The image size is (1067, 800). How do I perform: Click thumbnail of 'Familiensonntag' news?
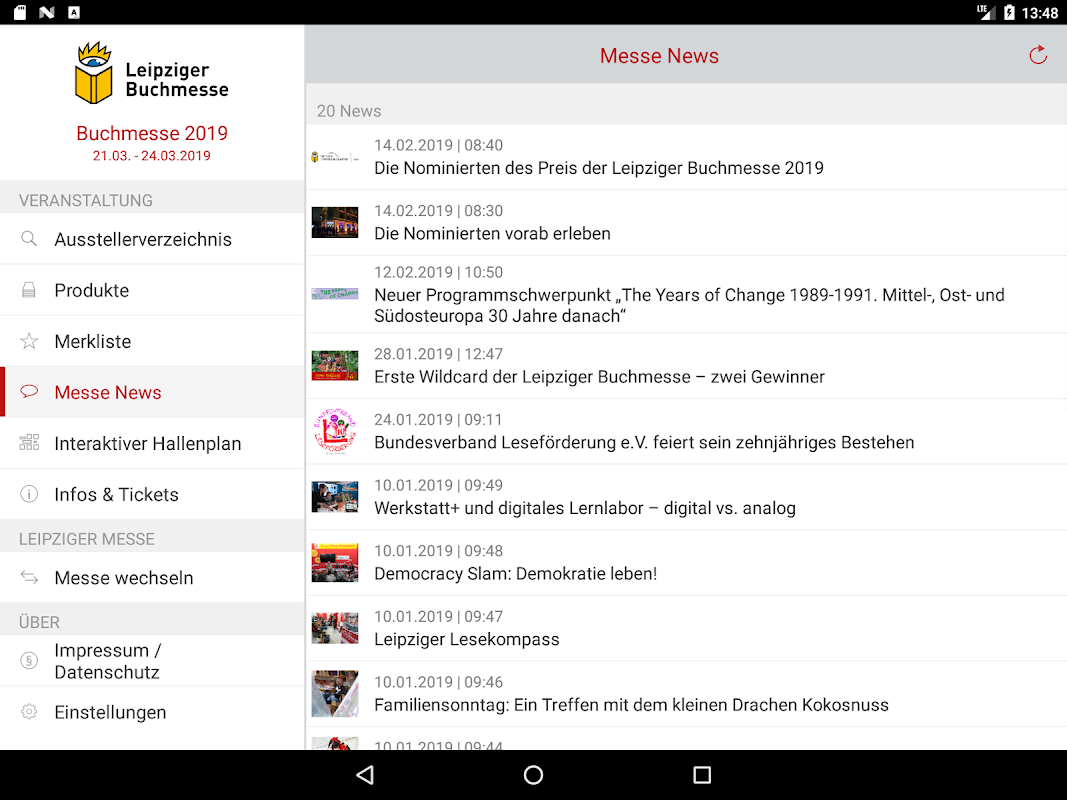point(334,694)
